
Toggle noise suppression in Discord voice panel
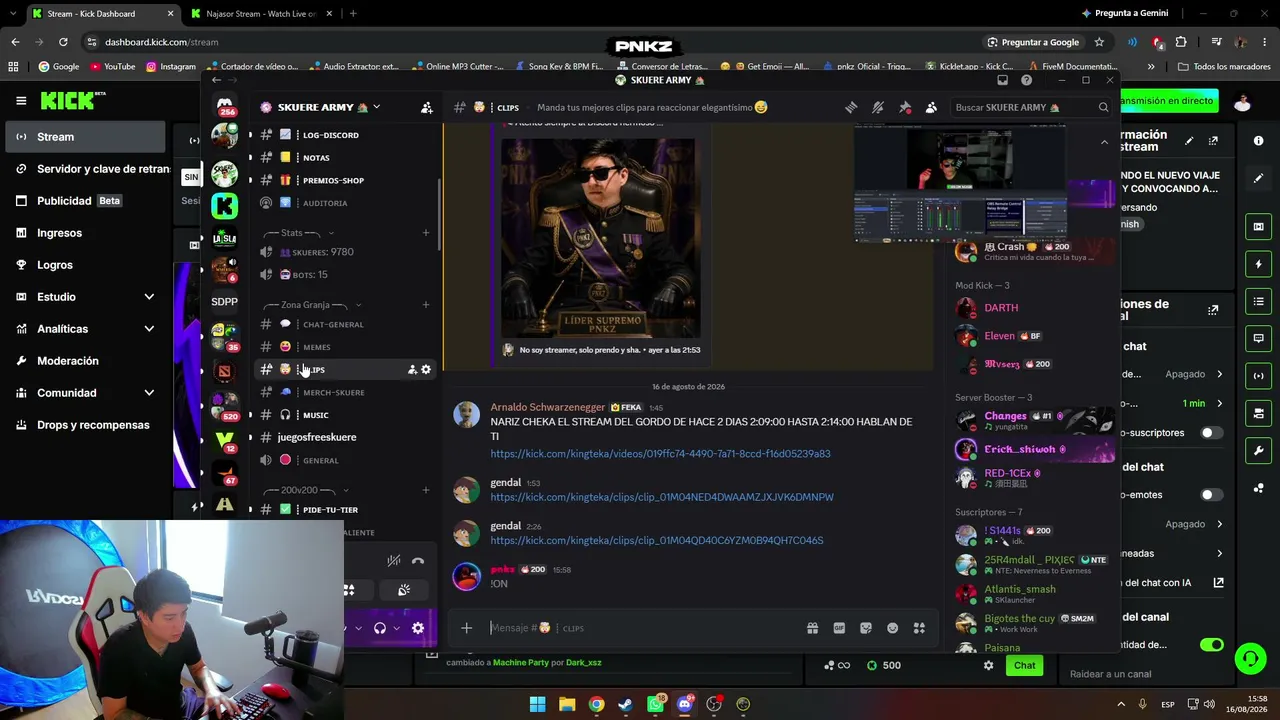[394, 561]
